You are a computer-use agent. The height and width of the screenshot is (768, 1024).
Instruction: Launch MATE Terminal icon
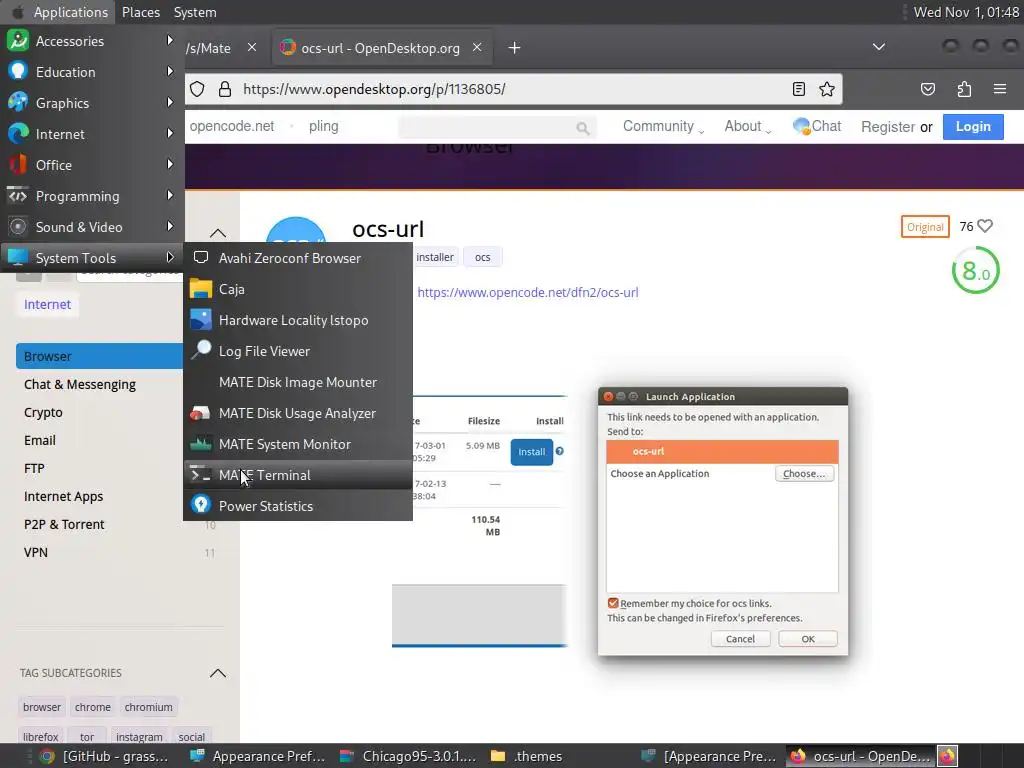click(x=200, y=475)
